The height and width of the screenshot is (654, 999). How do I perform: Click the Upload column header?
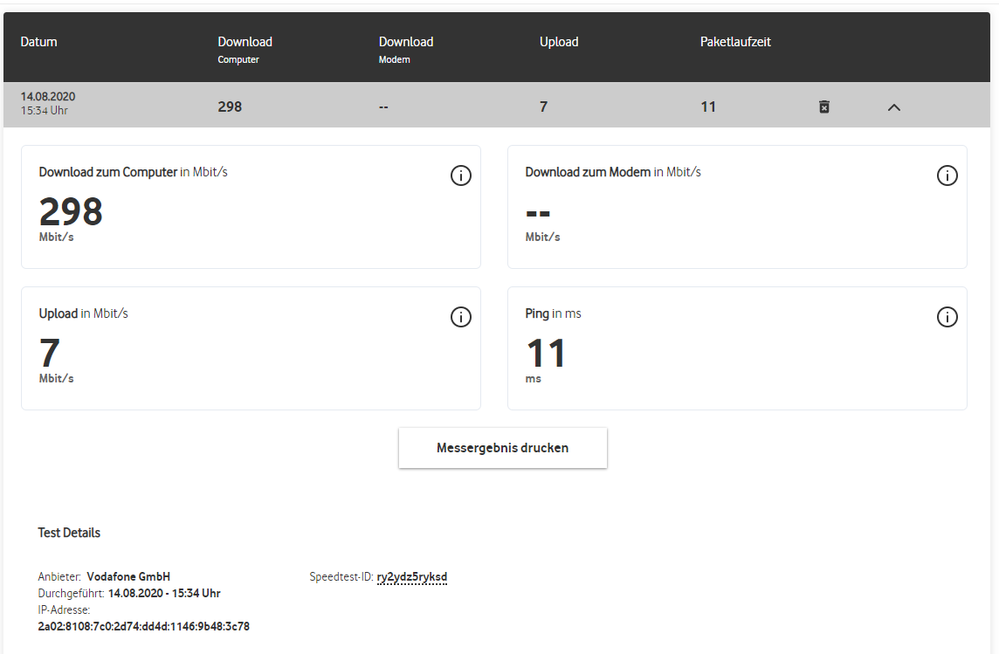pos(559,42)
